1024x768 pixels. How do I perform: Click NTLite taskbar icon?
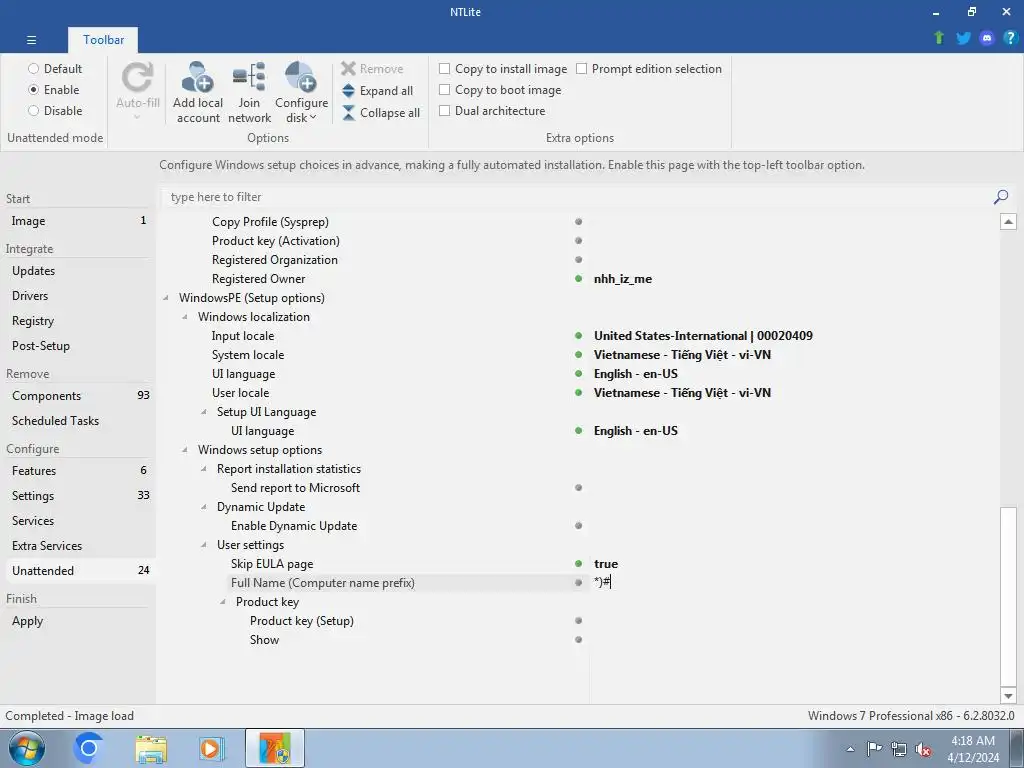tap(275, 748)
